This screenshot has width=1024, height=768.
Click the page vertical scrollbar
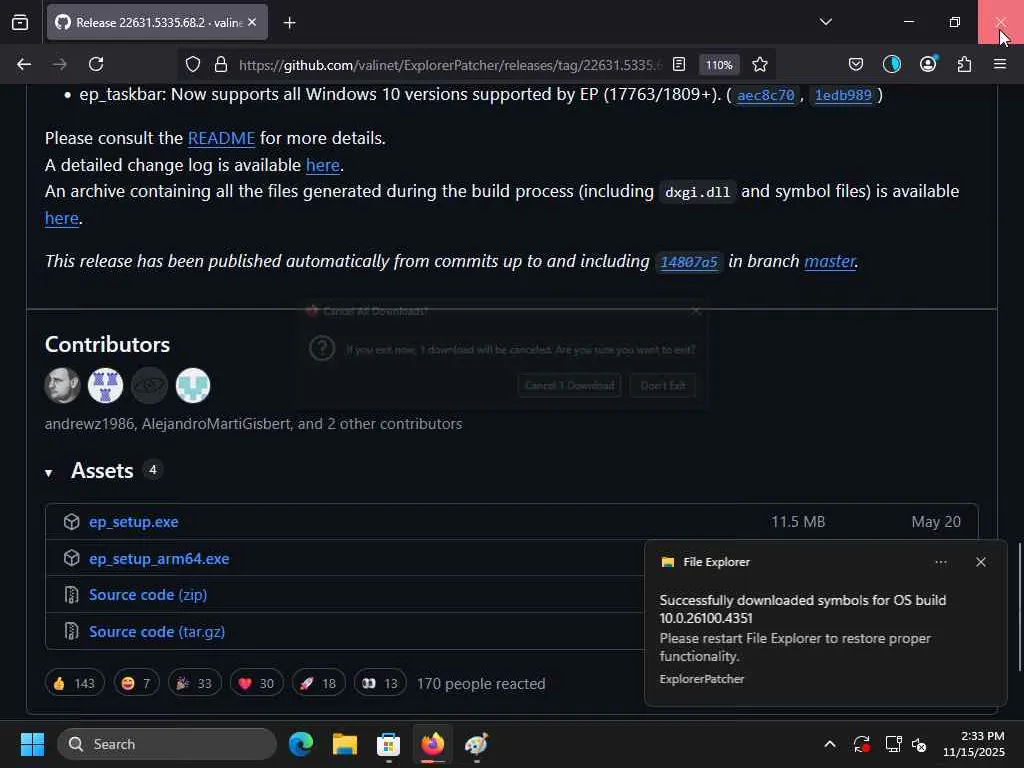[1019, 606]
